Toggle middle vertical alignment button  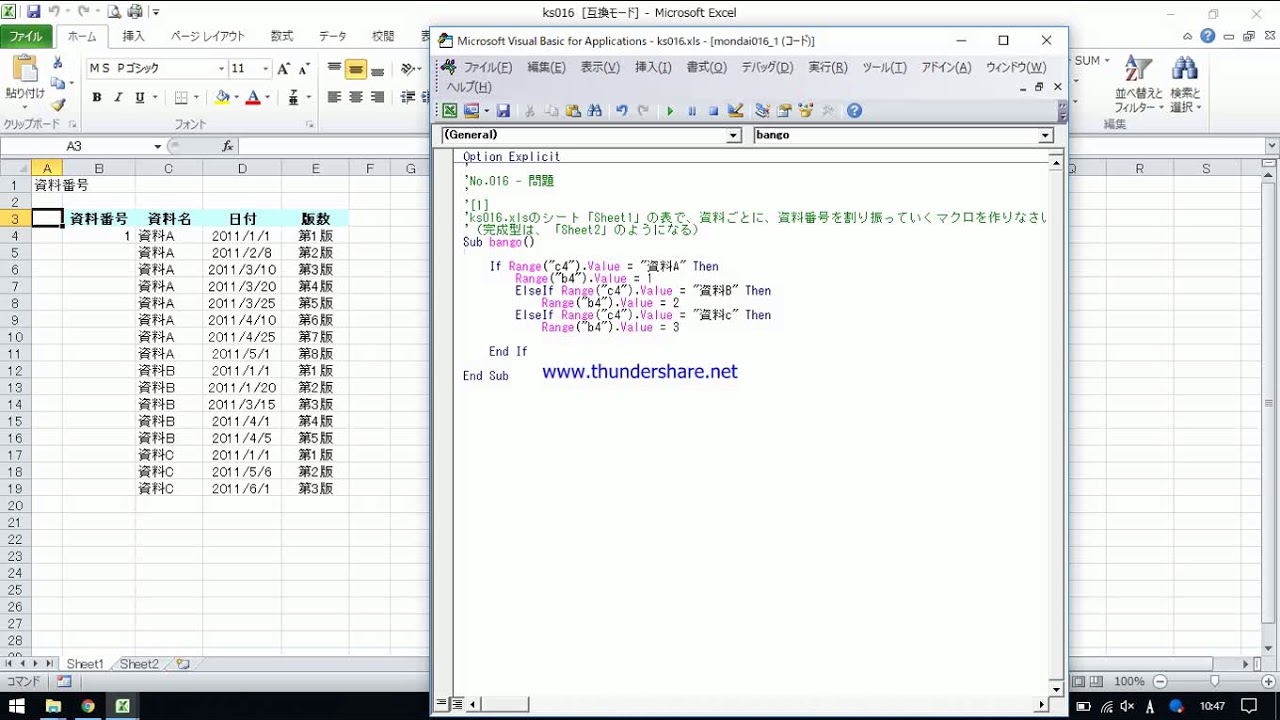pyautogui.click(x=355, y=69)
